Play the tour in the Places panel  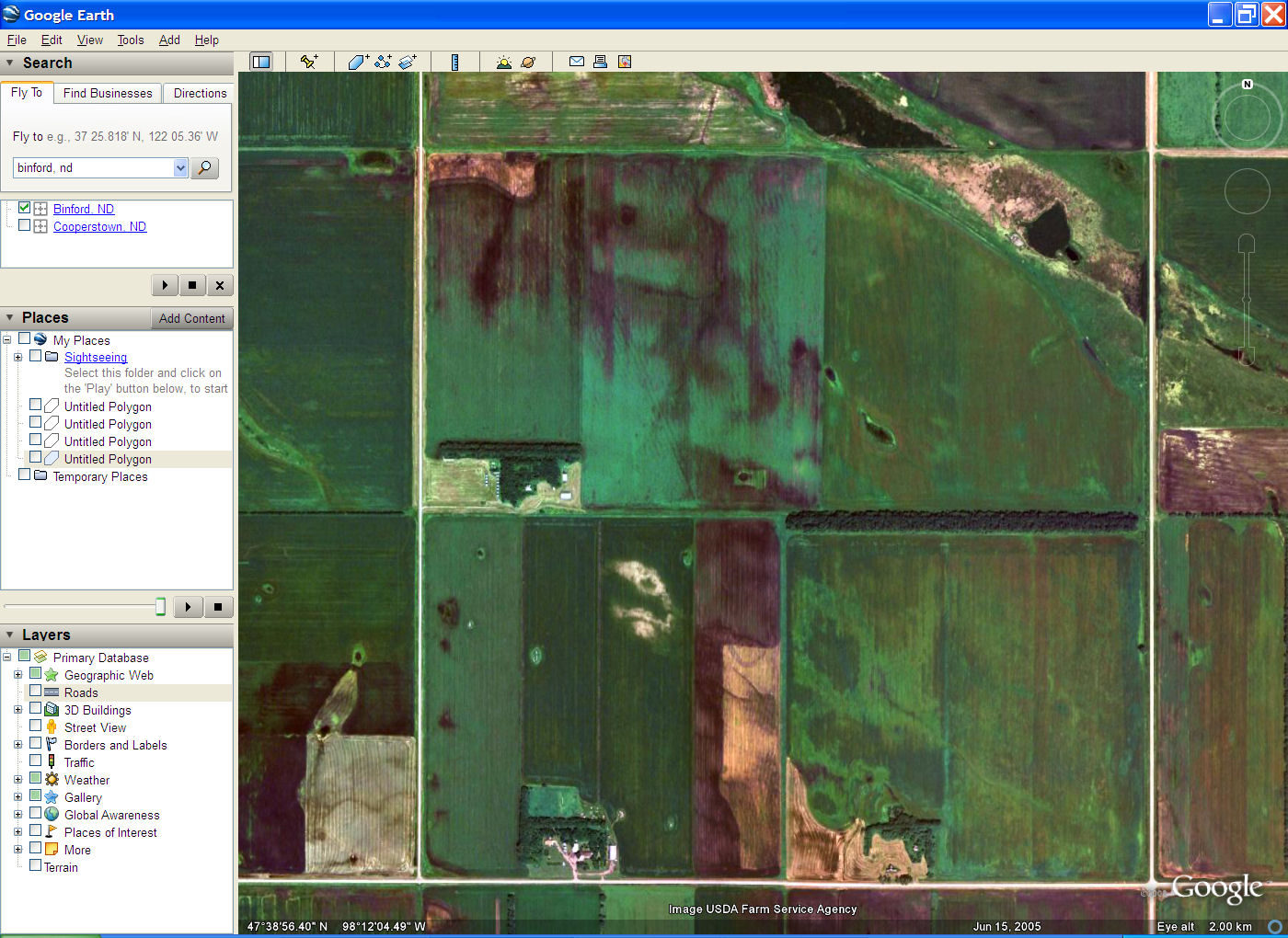click(x=188, y=607)
